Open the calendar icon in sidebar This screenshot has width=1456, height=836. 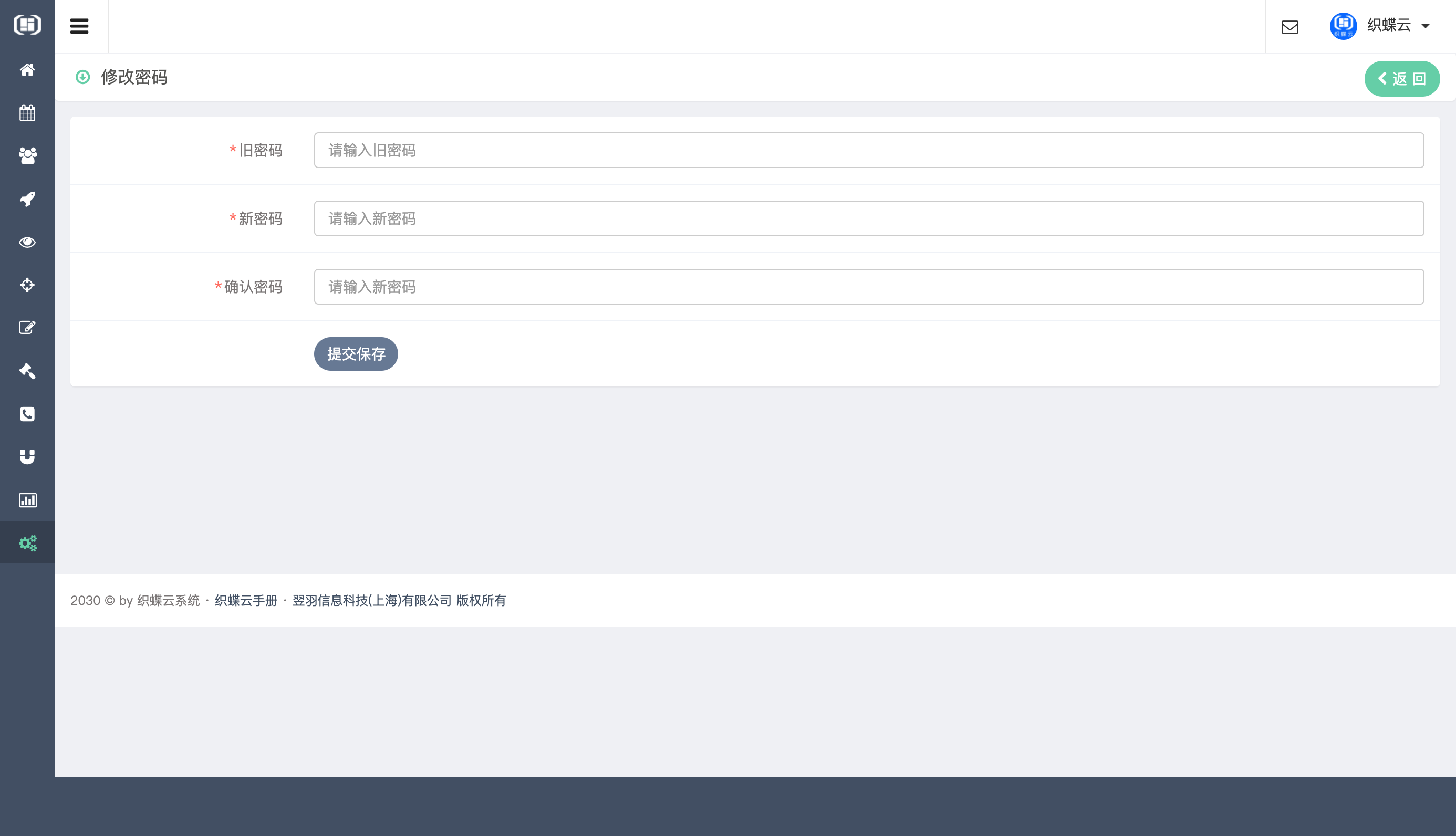[27, 112]
